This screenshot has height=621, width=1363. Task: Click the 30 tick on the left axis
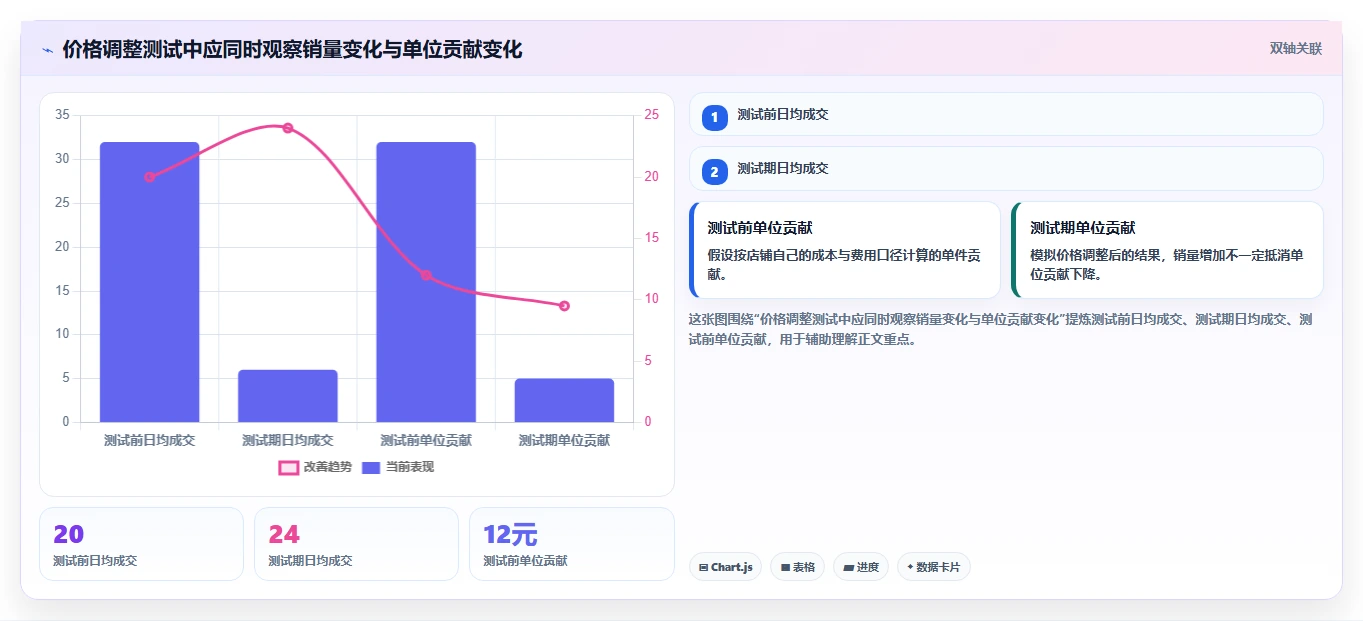[x=62, y=159]
